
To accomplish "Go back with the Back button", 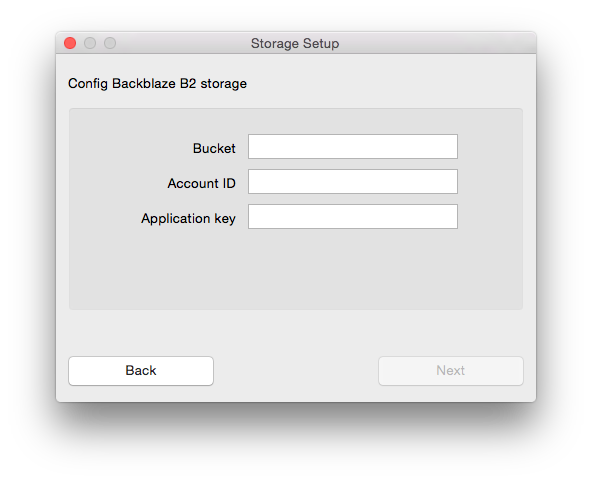I will 141,371.
